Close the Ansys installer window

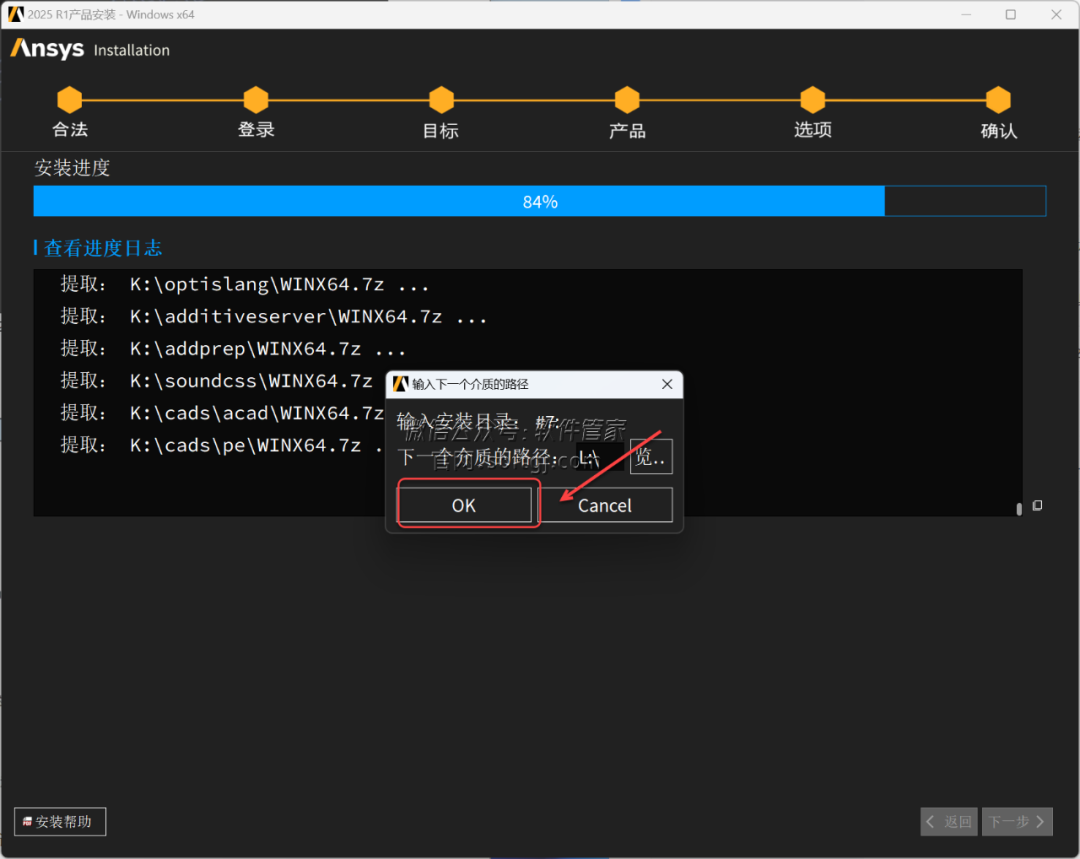click(1056, 14)
